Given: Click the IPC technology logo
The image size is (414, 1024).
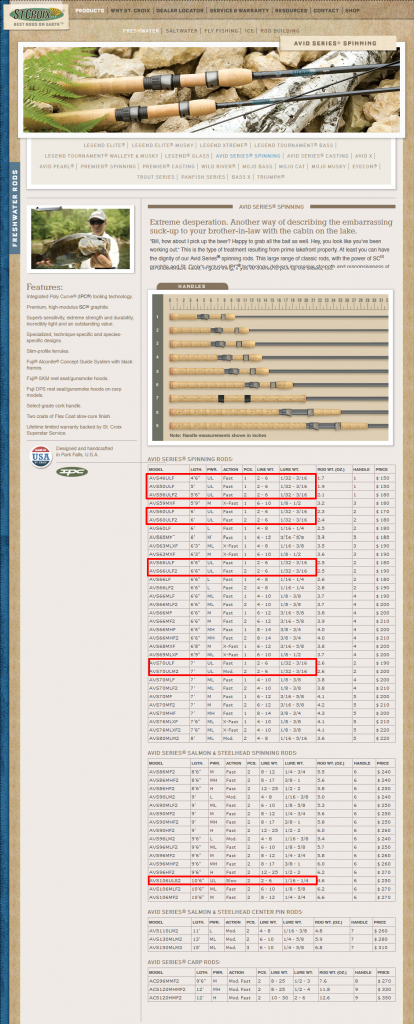Looking at the screenshot, I should click(71, 472).
